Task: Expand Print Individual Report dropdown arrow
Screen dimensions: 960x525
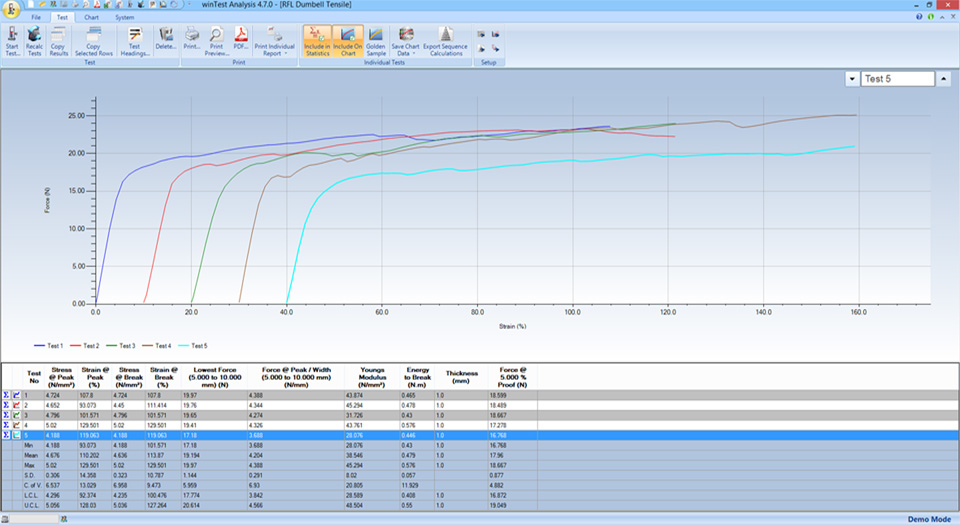Action: (285, 54)
